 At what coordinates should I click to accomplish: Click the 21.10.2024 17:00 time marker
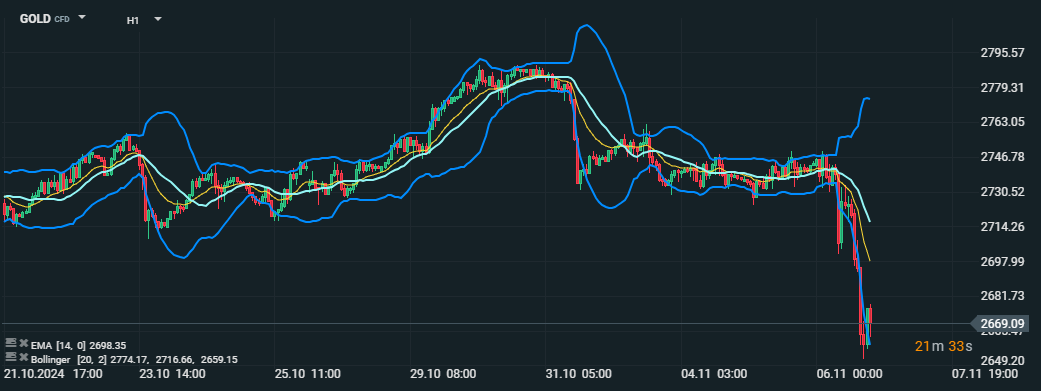[x=52, y=374]
